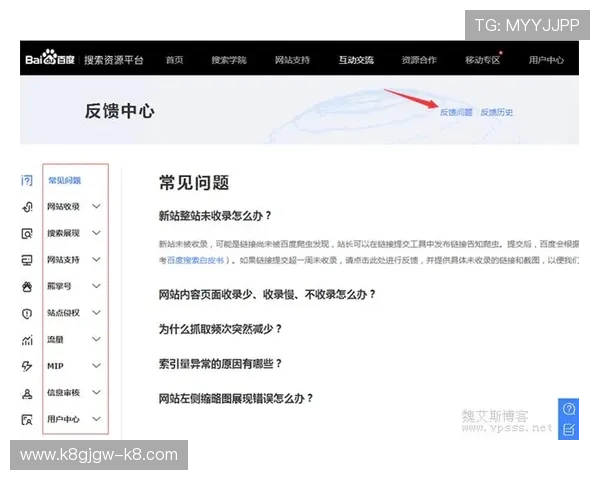Select 网站支持 label in the sidebar

(63, 260)
